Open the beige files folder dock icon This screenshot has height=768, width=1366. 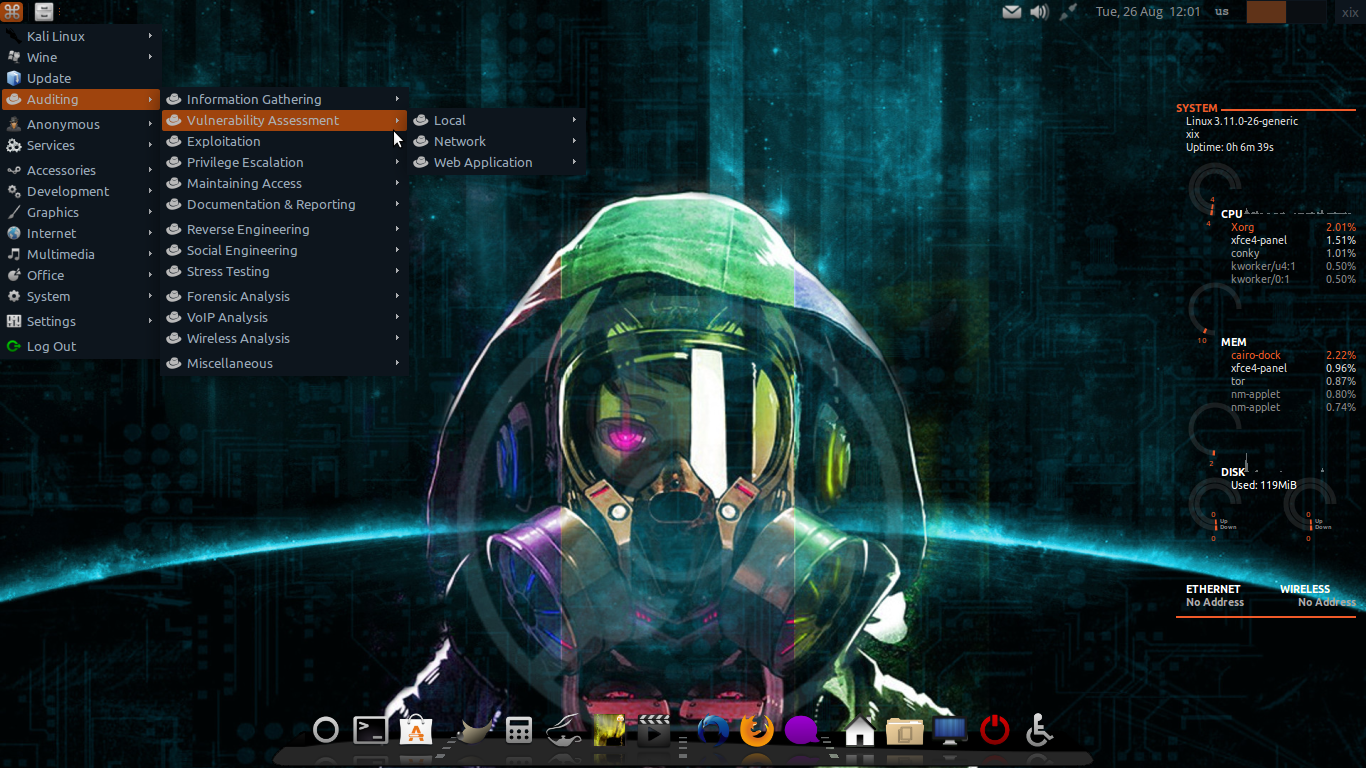coord(904,732)
